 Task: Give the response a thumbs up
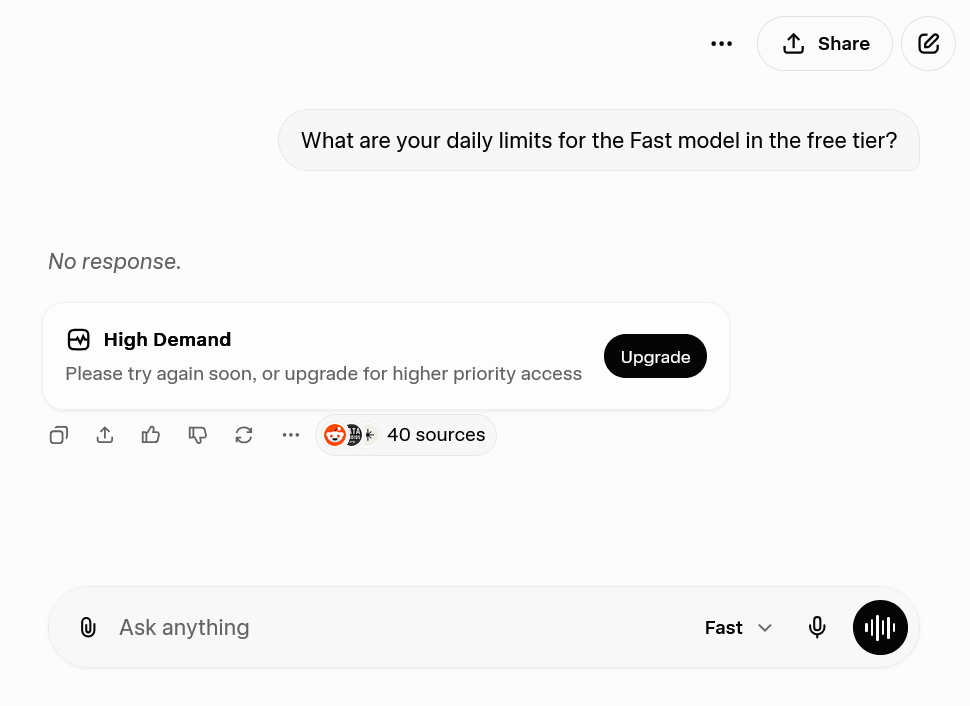[x=151, y=435]
